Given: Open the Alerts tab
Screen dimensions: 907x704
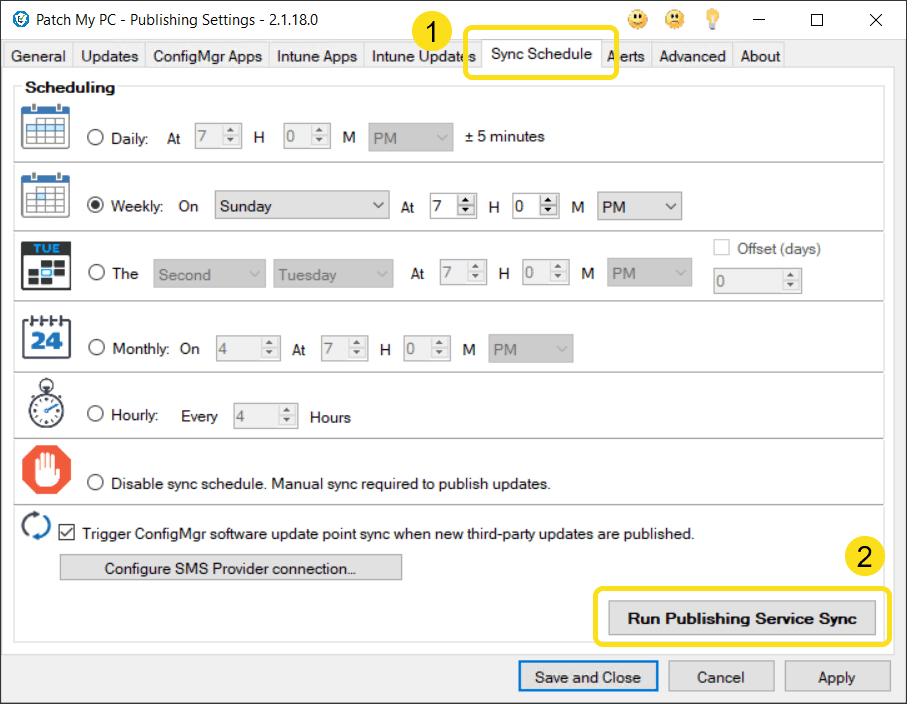Looking at the screenshot, I should 629,56.
